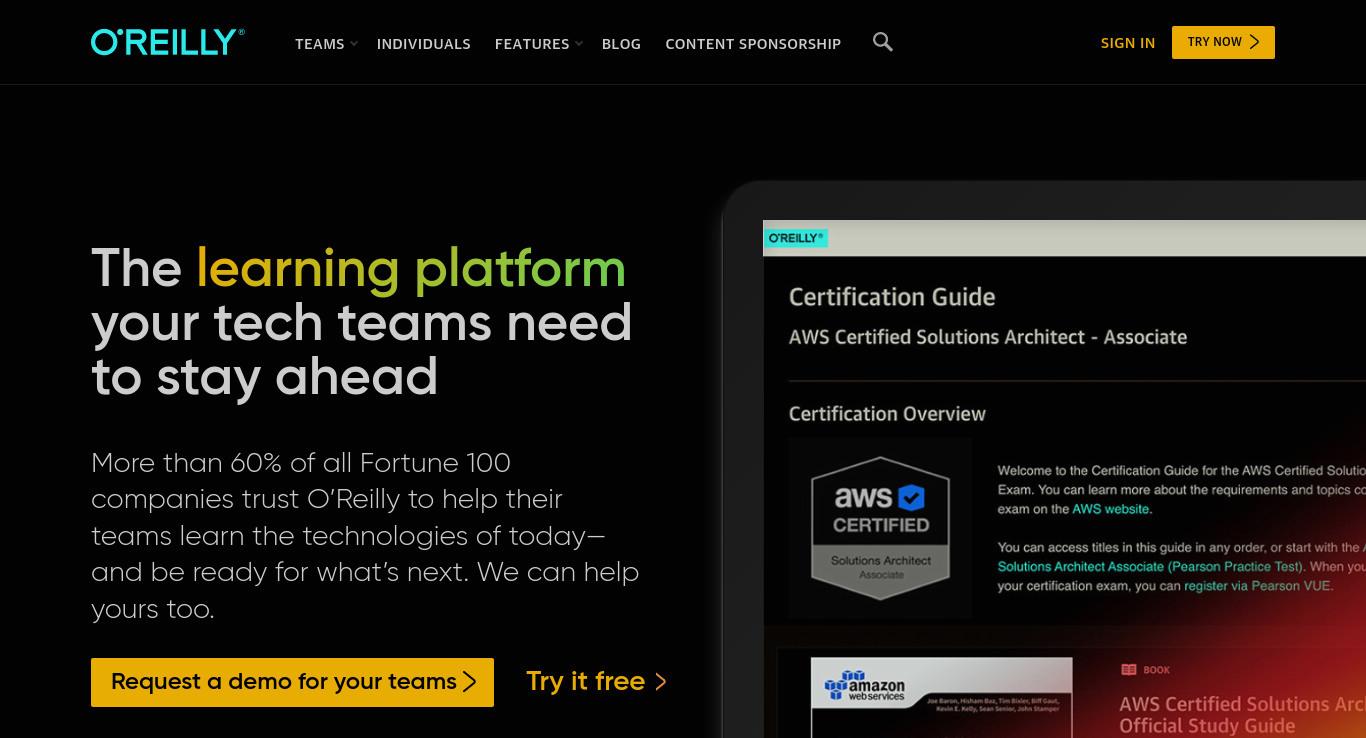Click the 'Certification Overview' heading text
This screenshot has height=738, width=1366.
887,414
